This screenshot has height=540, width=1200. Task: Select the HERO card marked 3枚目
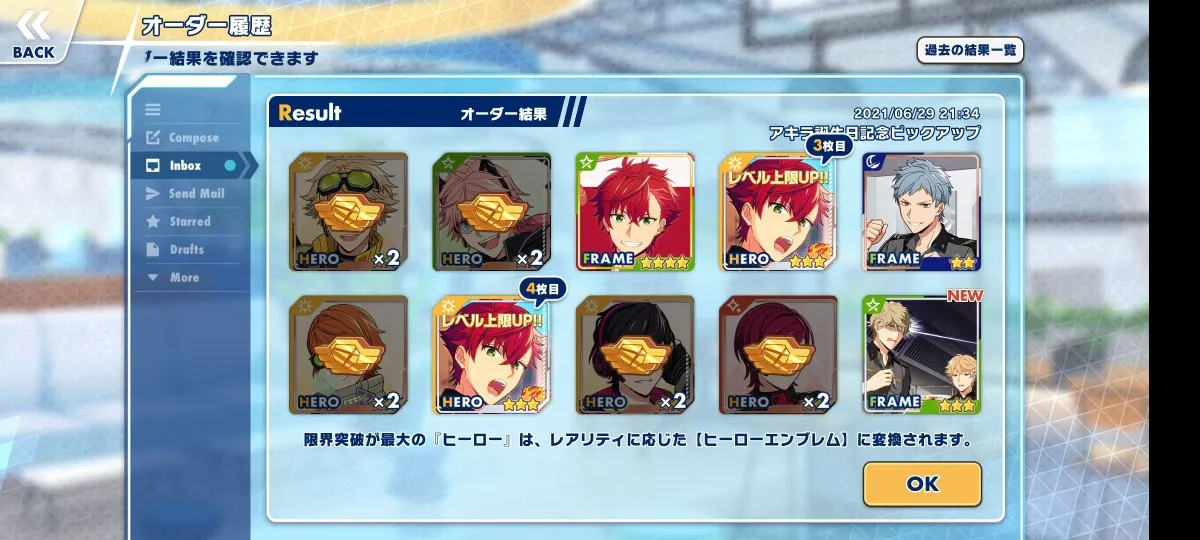tap(779, 212)
